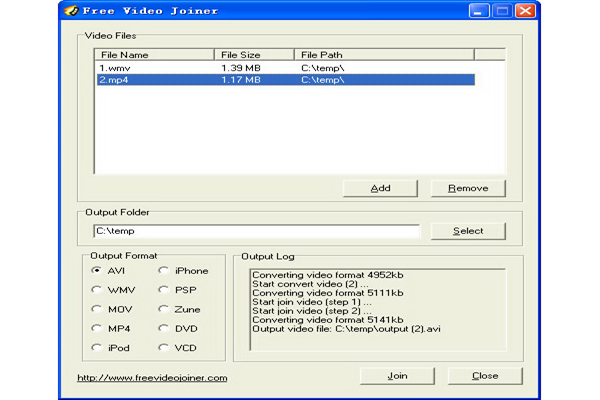600x400 pixels.
Task: Select the AVI output format
Action: 97,271
